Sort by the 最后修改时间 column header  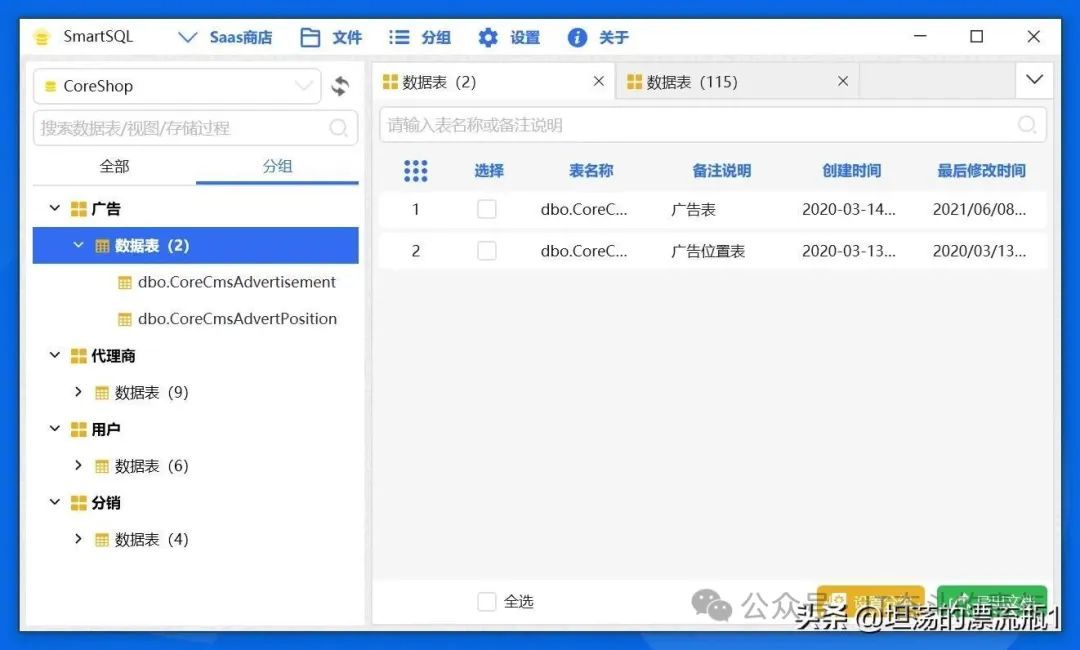[x=981, y=171]
